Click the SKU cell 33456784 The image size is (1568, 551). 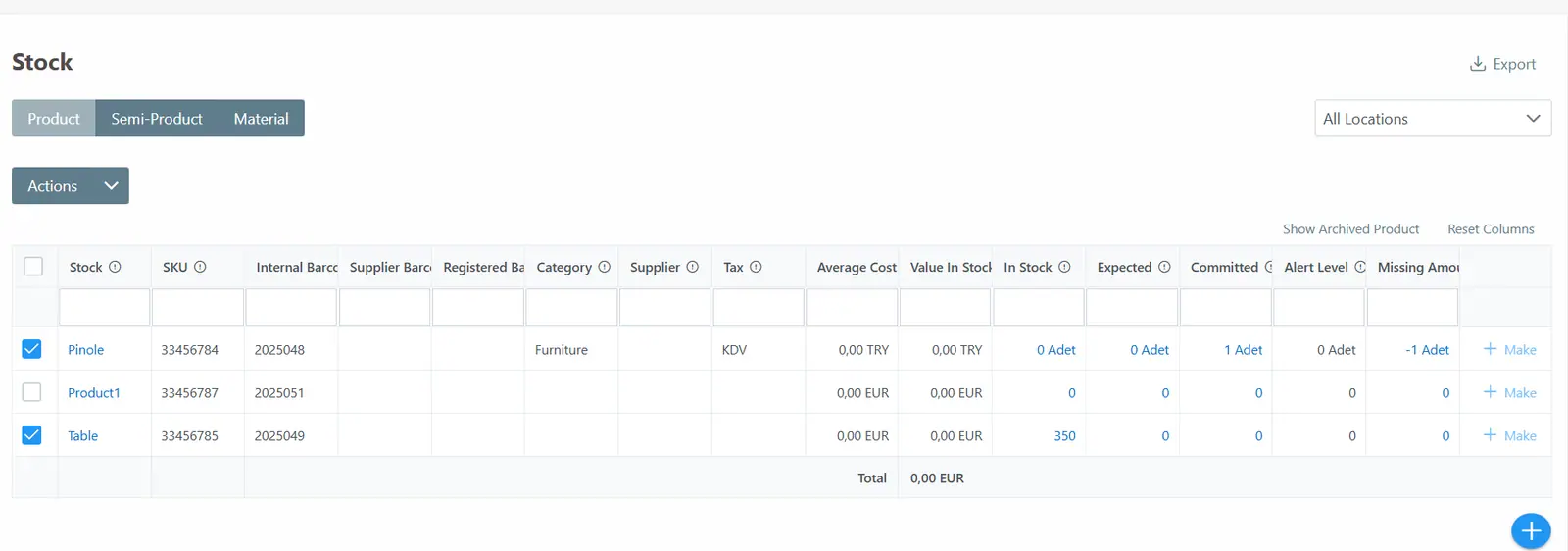[x=189, y=350]
